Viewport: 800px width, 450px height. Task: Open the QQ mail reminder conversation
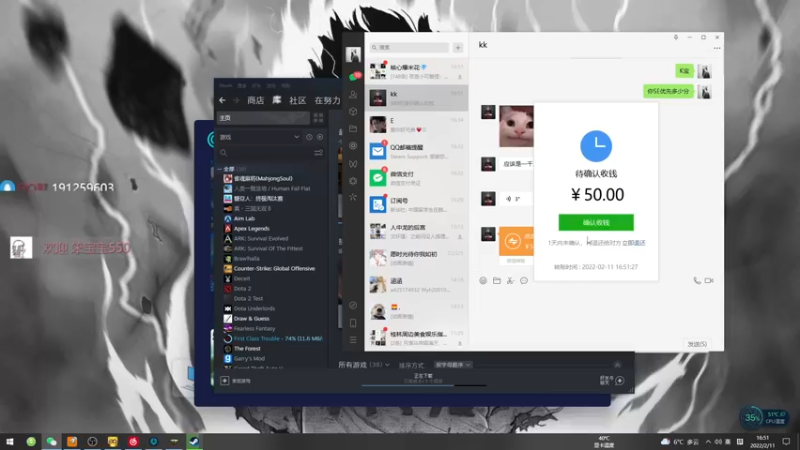(416, 152)
